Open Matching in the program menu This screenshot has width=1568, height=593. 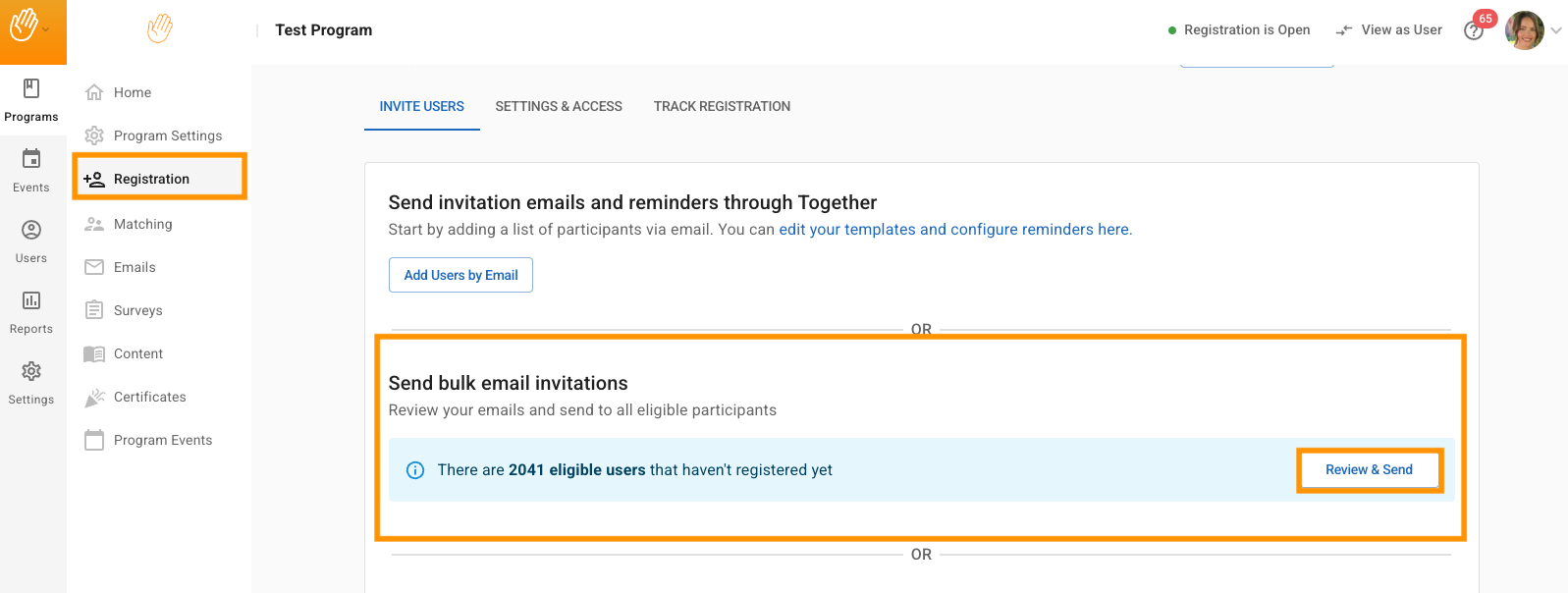coord(142,224)
